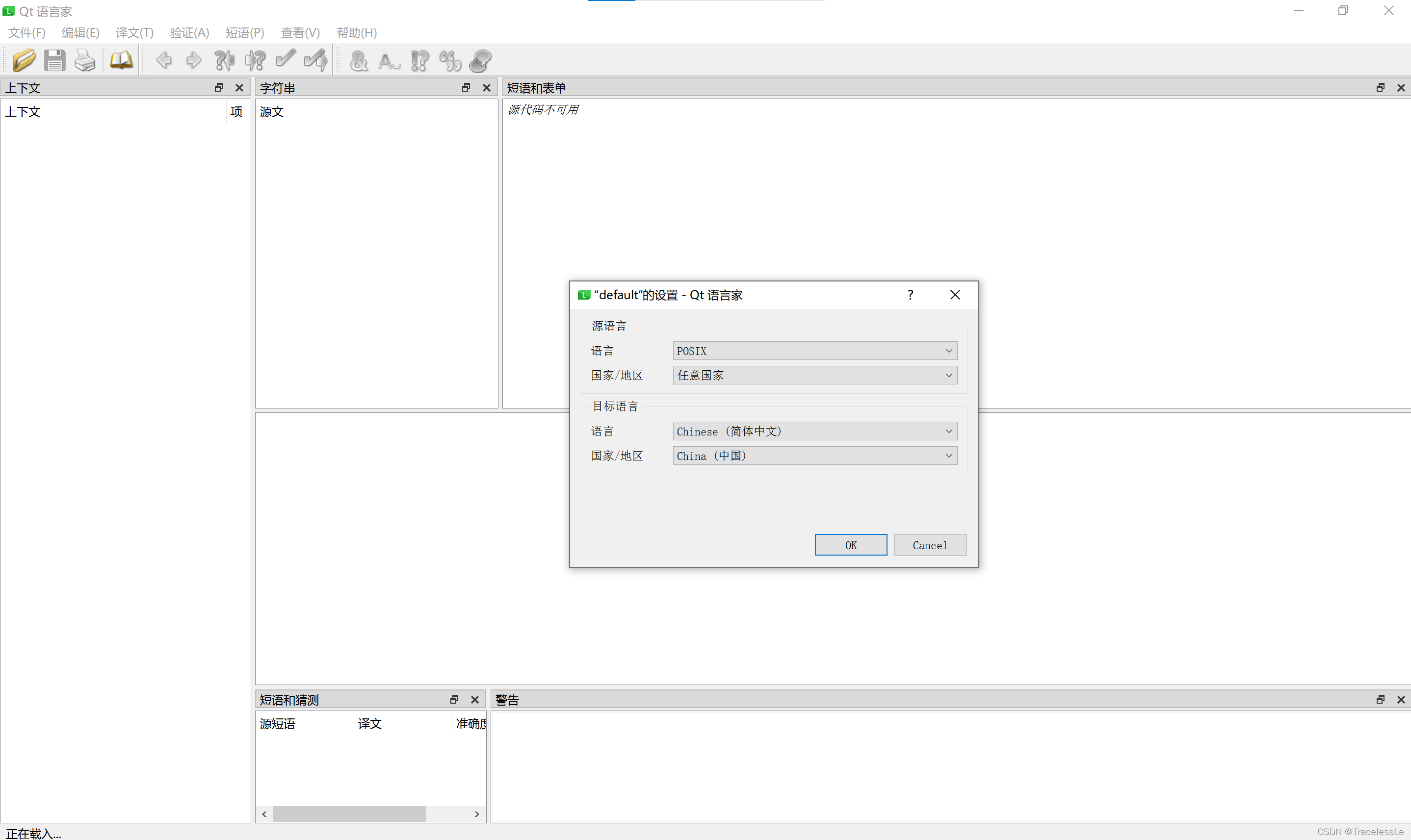Close the 短语和表单 dock panel
Screen dimensions: 1411x840
click(1401, 88)
